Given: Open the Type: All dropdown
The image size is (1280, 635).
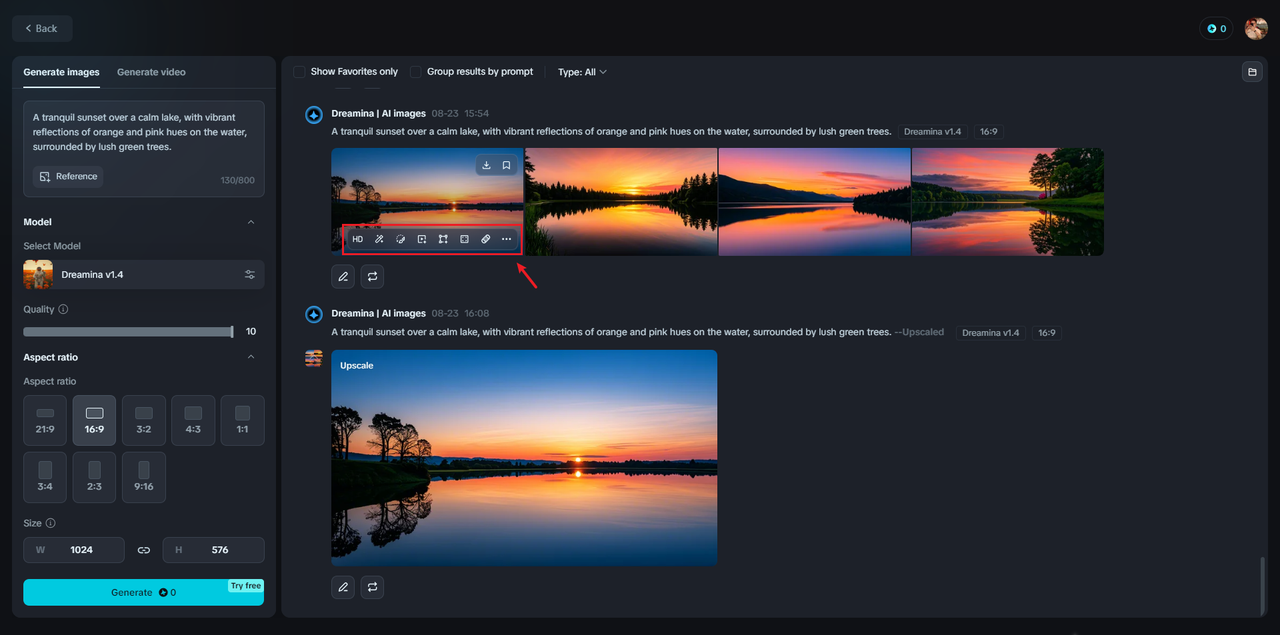Looking at the screenshot, I should [x=582, y=72].
